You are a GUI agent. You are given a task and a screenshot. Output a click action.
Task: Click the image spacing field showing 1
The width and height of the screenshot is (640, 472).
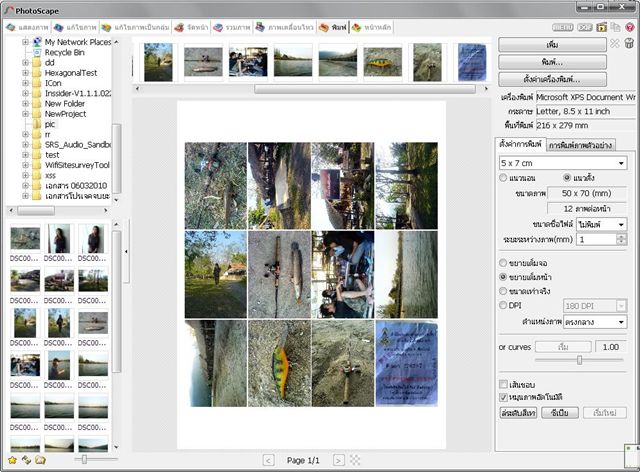[x=596, y=239]
